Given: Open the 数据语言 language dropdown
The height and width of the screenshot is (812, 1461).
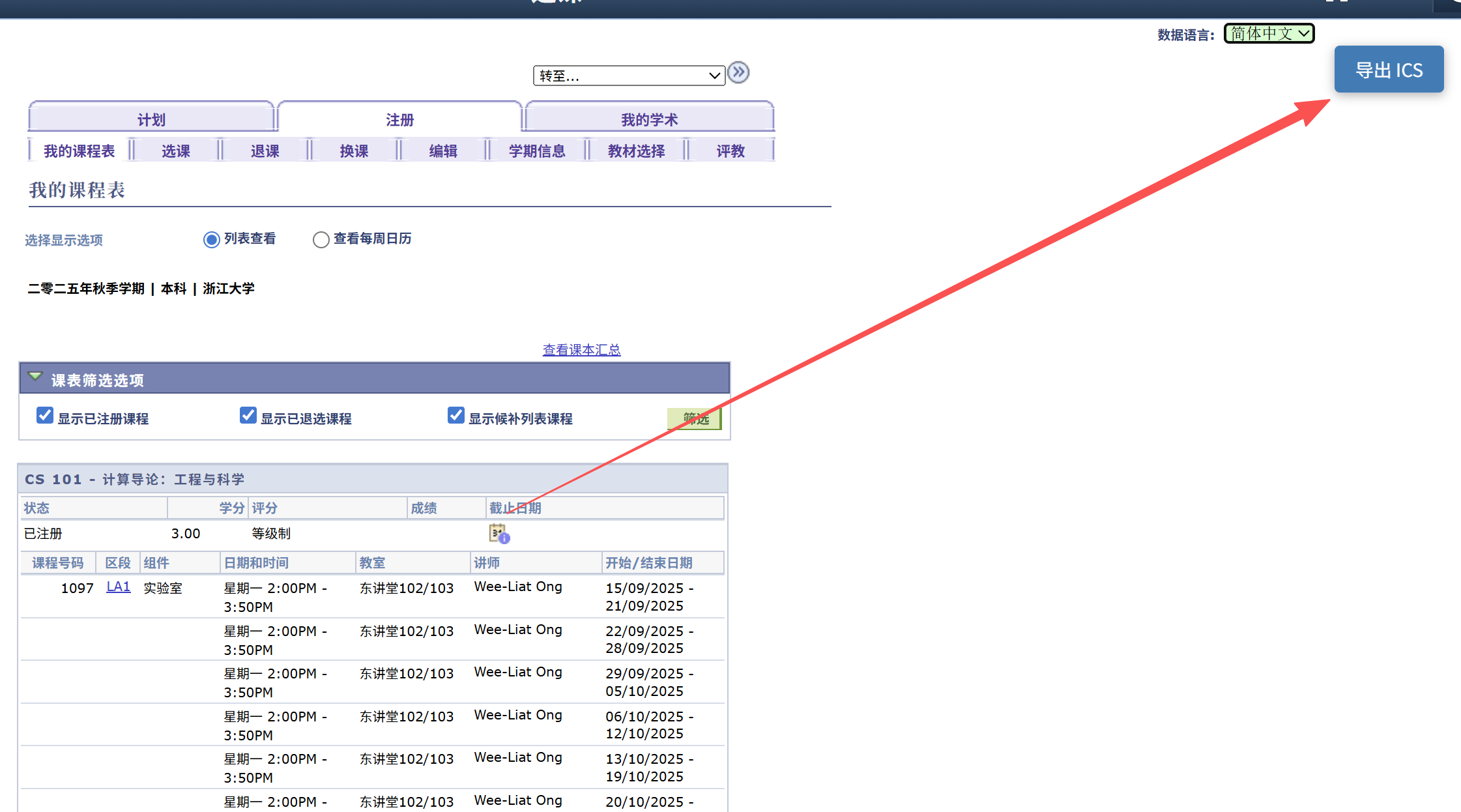Looking at the screenshot, I should pyautogui.click(x=1269, y=33).
